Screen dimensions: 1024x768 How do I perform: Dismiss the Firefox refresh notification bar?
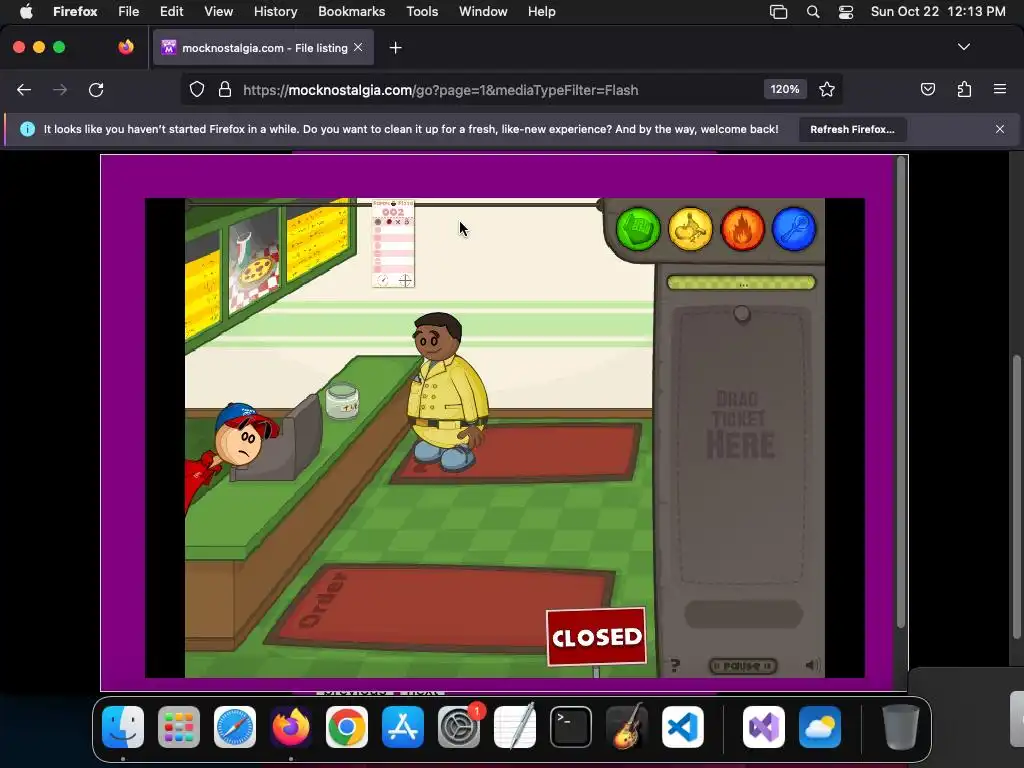[x=1000, y=129]
